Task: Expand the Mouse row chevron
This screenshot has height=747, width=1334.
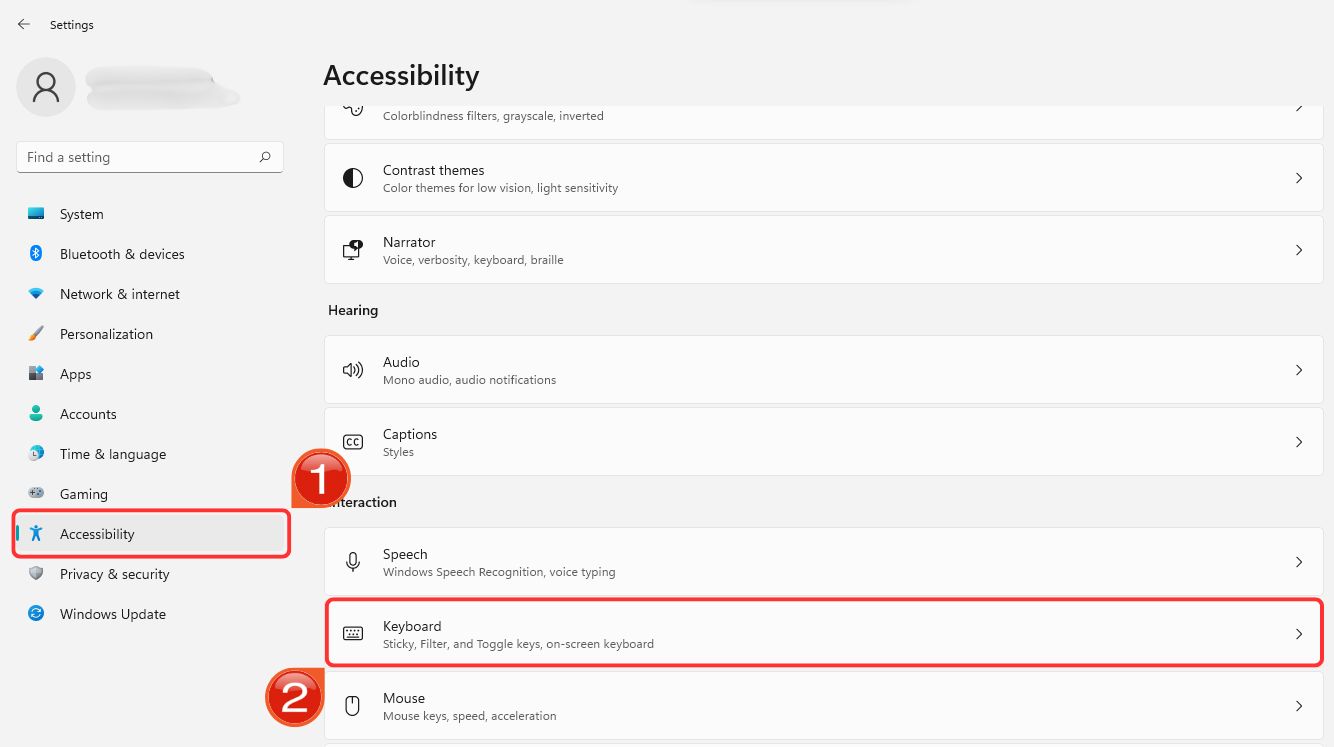Action: (x=1299, y=705)
